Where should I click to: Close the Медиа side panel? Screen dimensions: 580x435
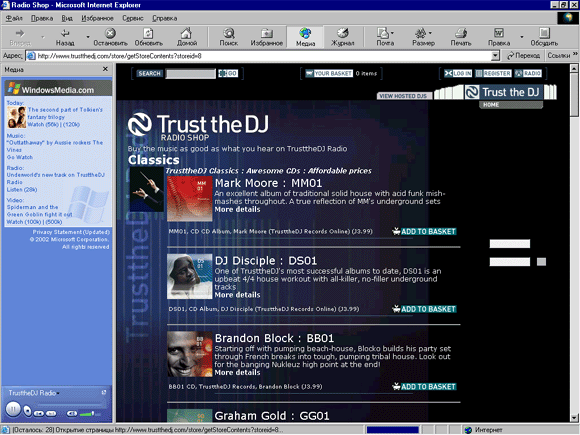pos(105,69)
